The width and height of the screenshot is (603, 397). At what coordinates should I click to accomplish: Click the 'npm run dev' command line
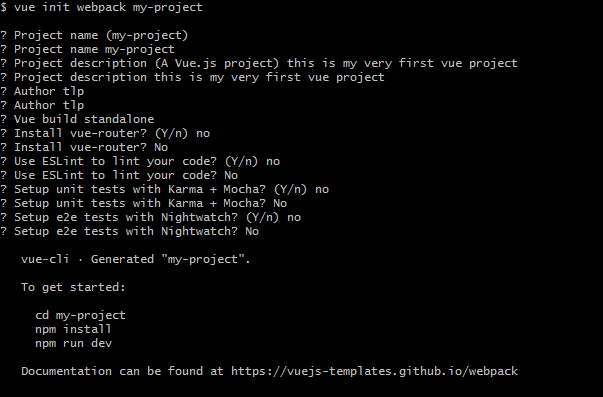[x=73, y=343]
